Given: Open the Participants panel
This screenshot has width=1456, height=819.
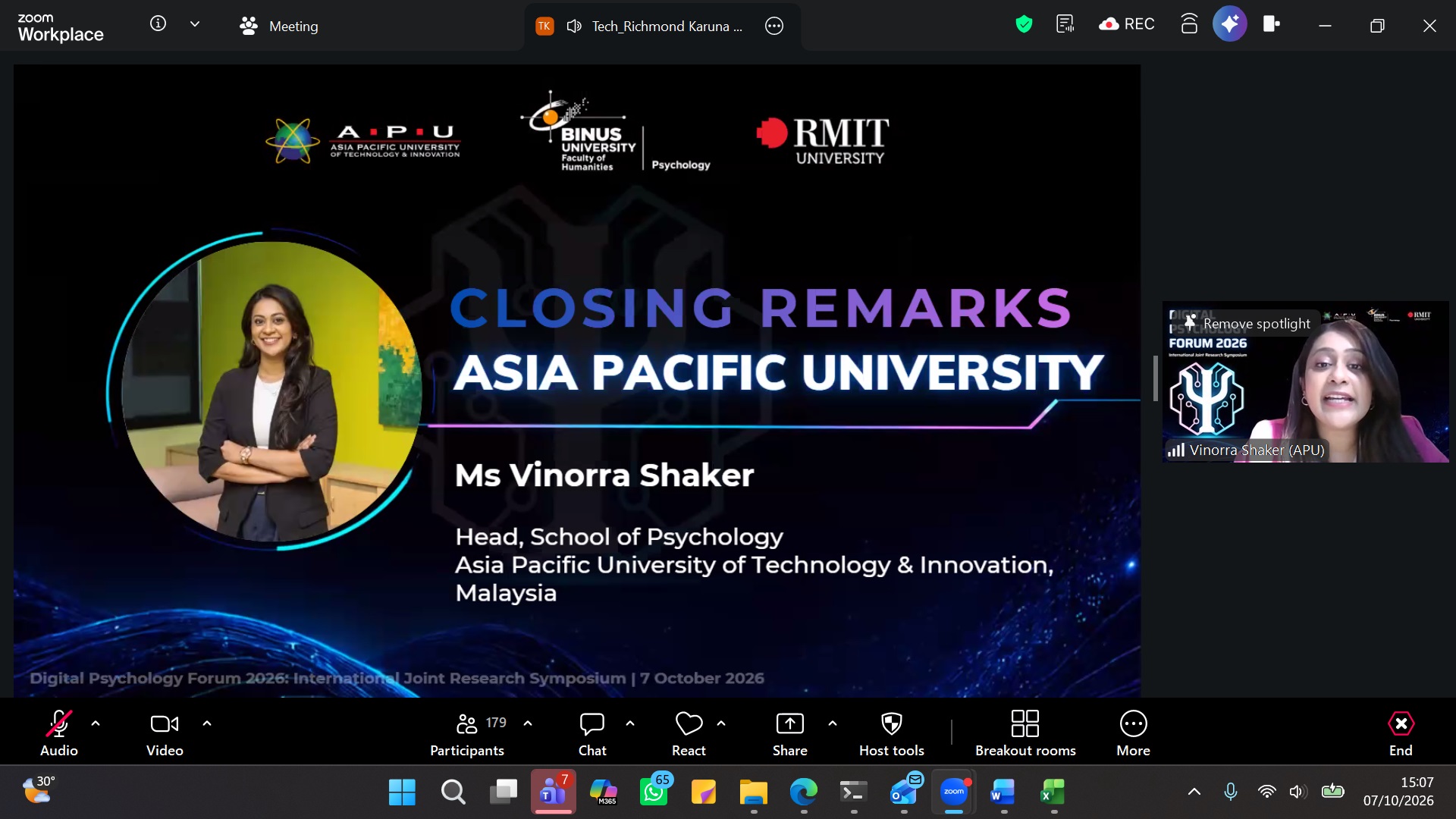Looking at the screenshot, I should click(467, 733).
